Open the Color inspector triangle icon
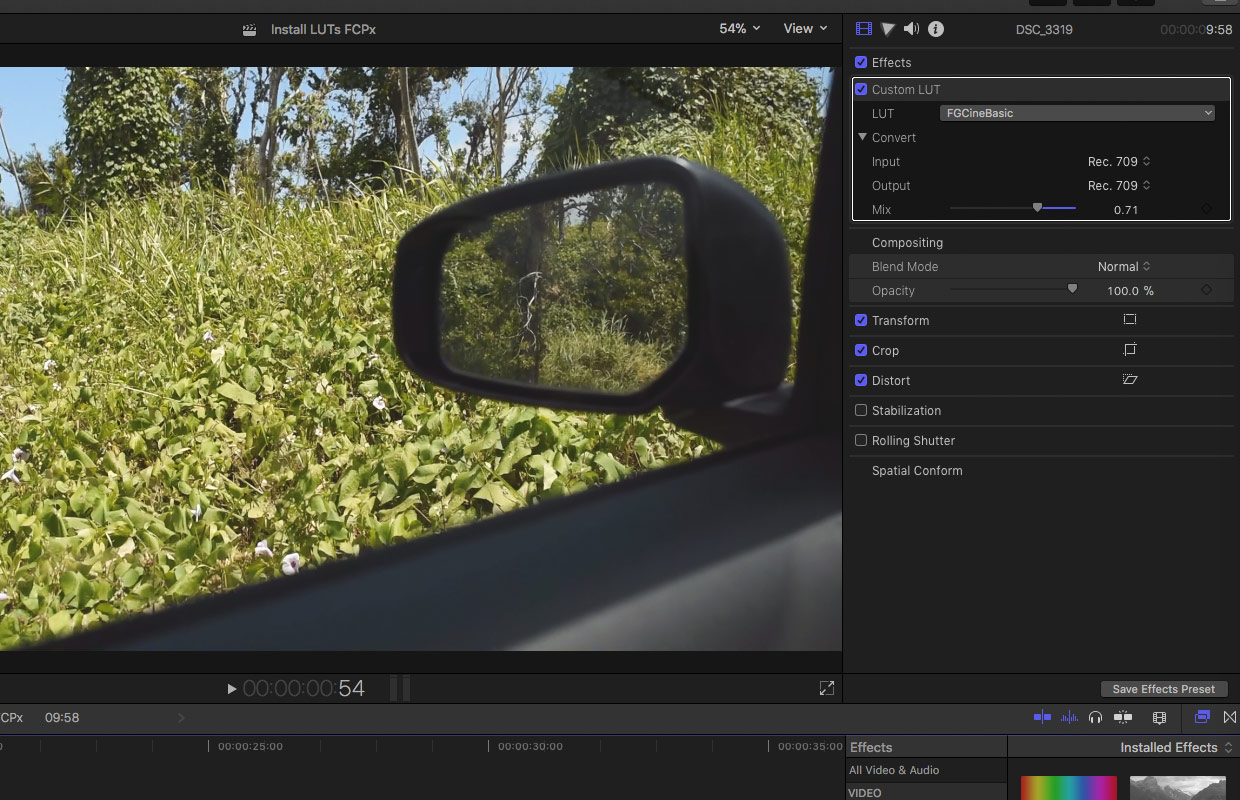Image resolution: width=1240 pixels, height=800 pixels. click(888, 29)
